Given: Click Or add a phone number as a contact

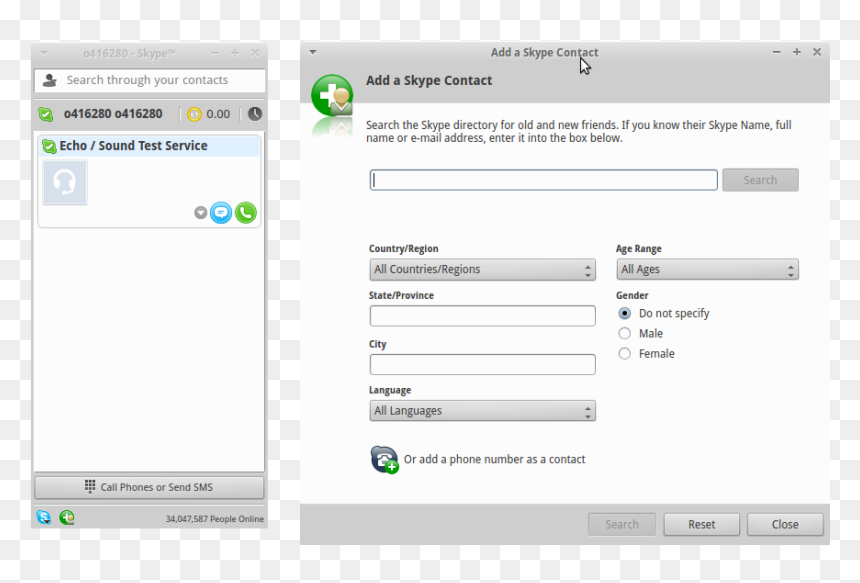Looking at the screenshot, I should 494,460.
